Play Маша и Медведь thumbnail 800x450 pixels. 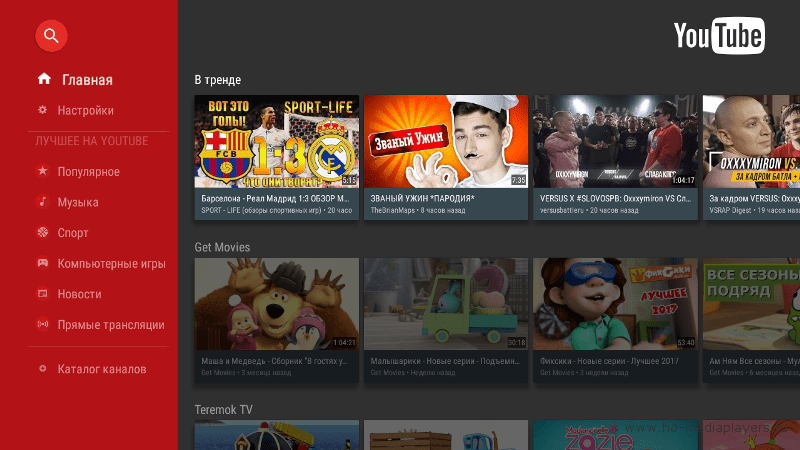point(277,304)
